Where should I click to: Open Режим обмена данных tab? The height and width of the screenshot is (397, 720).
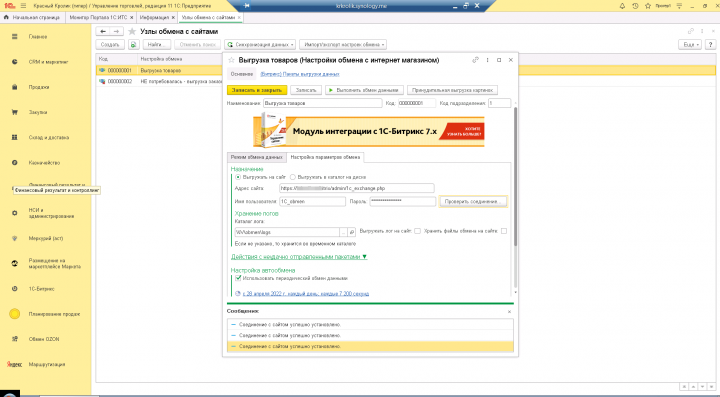(x=257, y=157)
